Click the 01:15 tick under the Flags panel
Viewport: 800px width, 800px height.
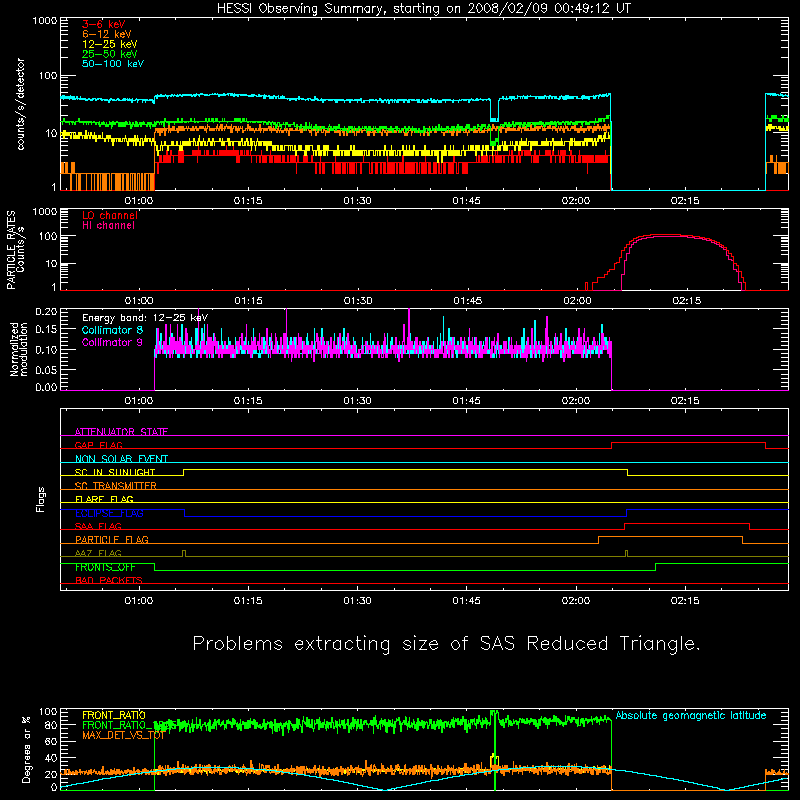tap(248, 601)
